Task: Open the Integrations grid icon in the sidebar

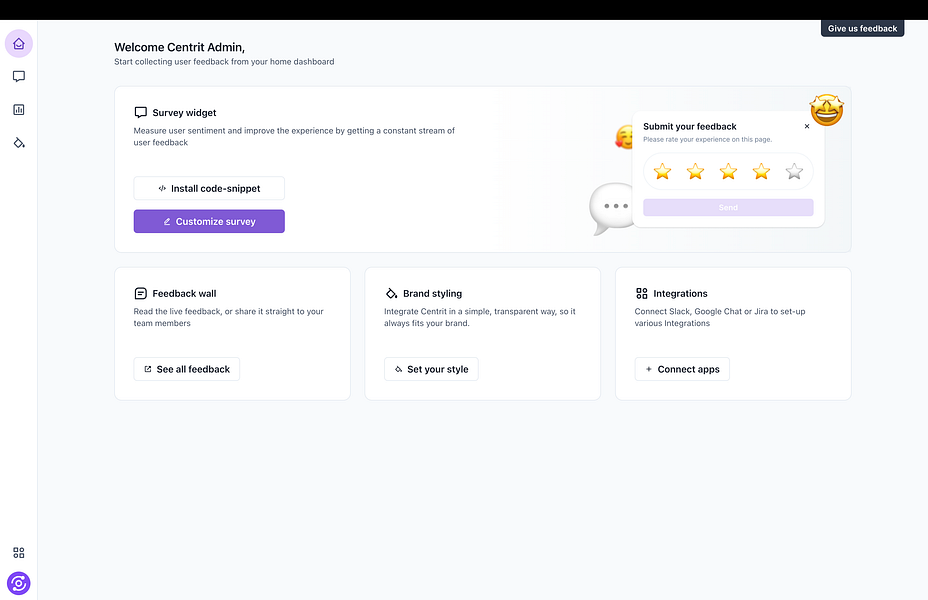Action: click(x=19, y=553)
